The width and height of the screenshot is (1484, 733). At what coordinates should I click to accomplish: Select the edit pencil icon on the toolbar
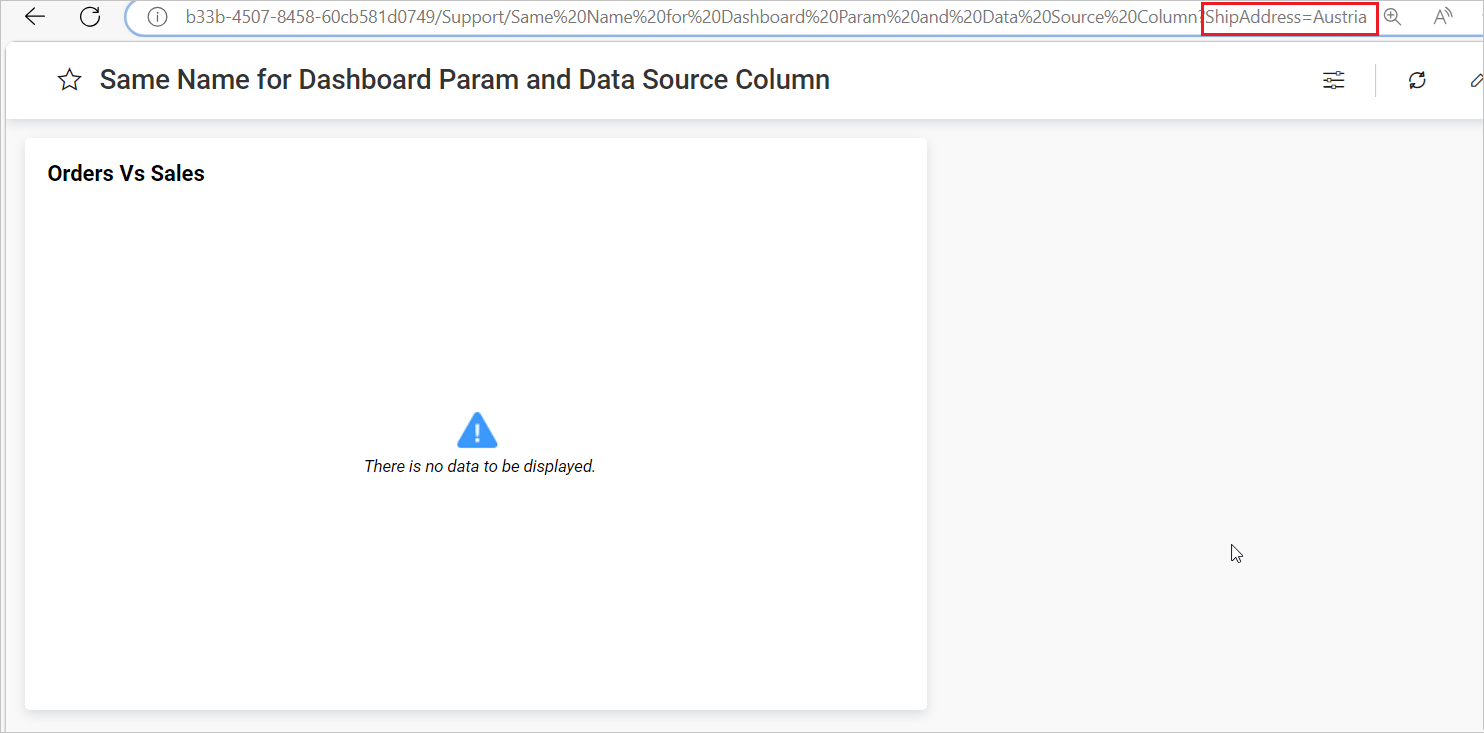pos(1478,80)
